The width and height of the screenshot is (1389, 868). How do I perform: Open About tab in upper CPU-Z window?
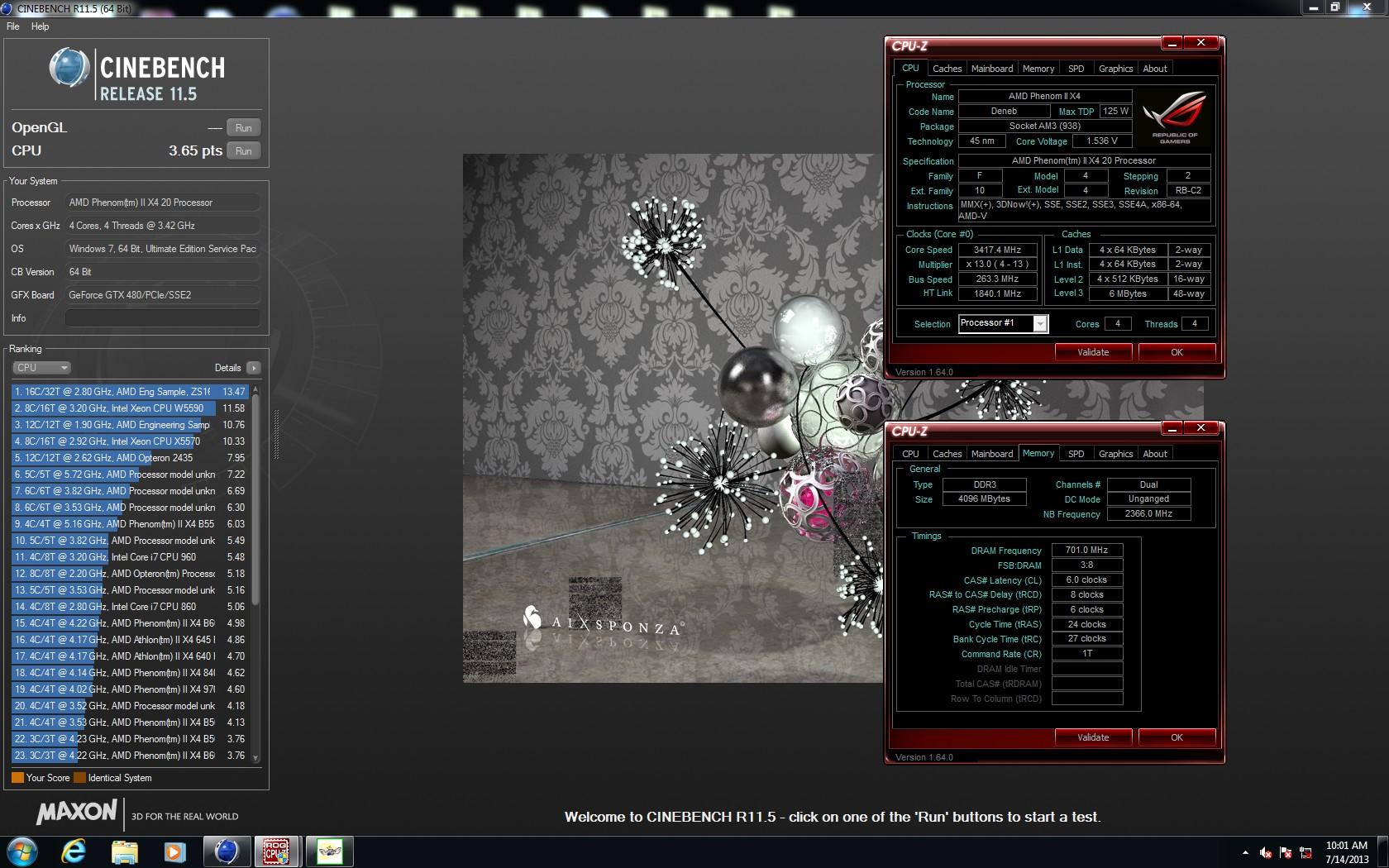tap(1155, 69)
